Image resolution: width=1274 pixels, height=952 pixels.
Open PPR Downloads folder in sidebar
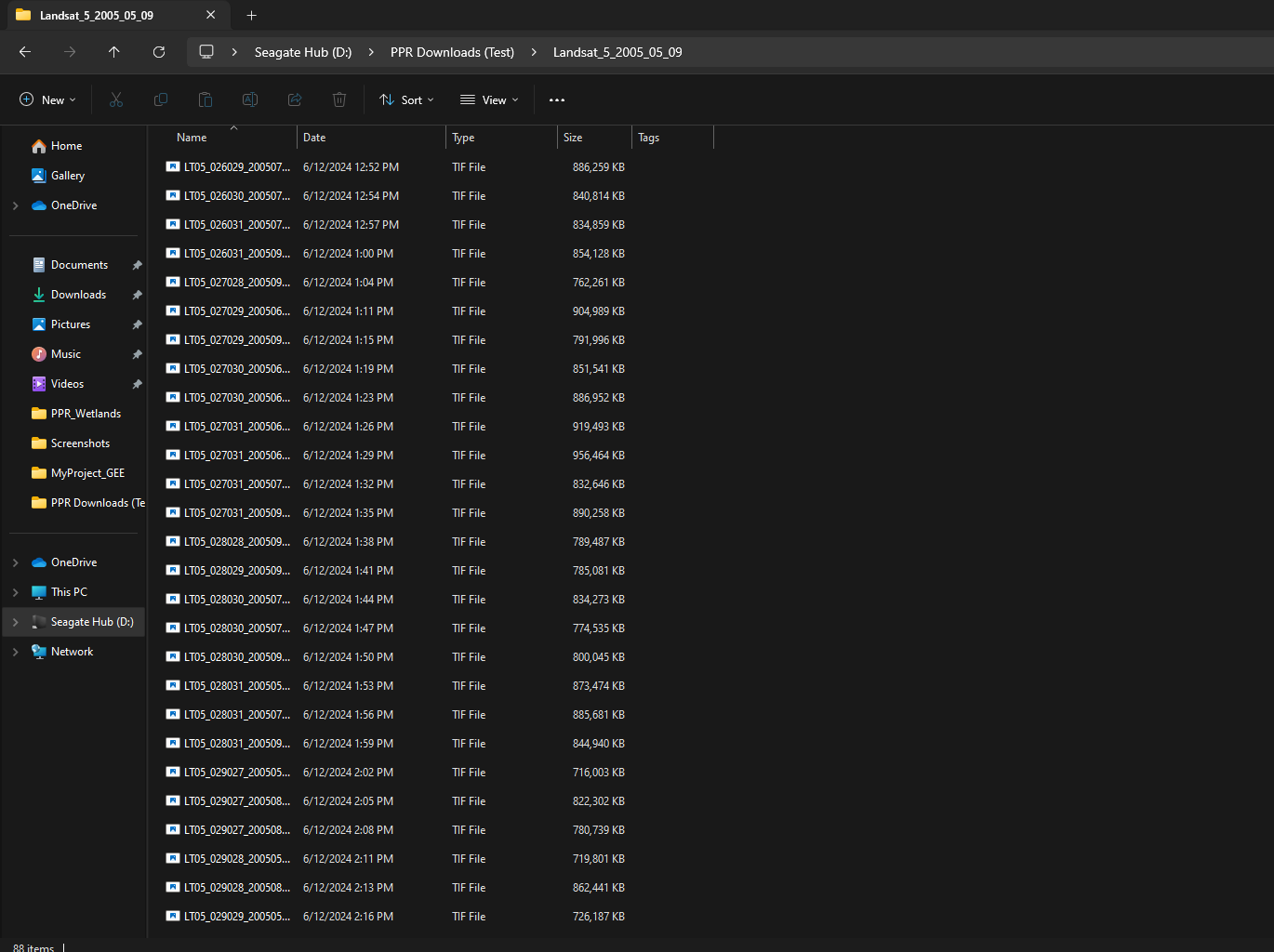[73, 503]
